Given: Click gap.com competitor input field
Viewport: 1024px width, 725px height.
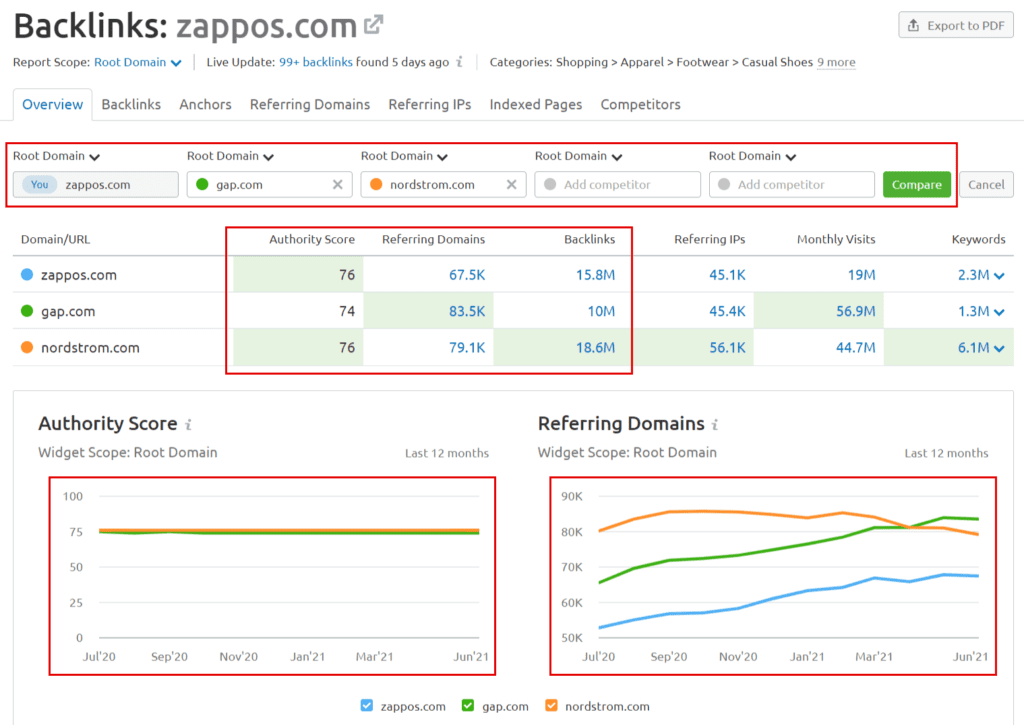Looking at the screenshot, I should point(269,185).
